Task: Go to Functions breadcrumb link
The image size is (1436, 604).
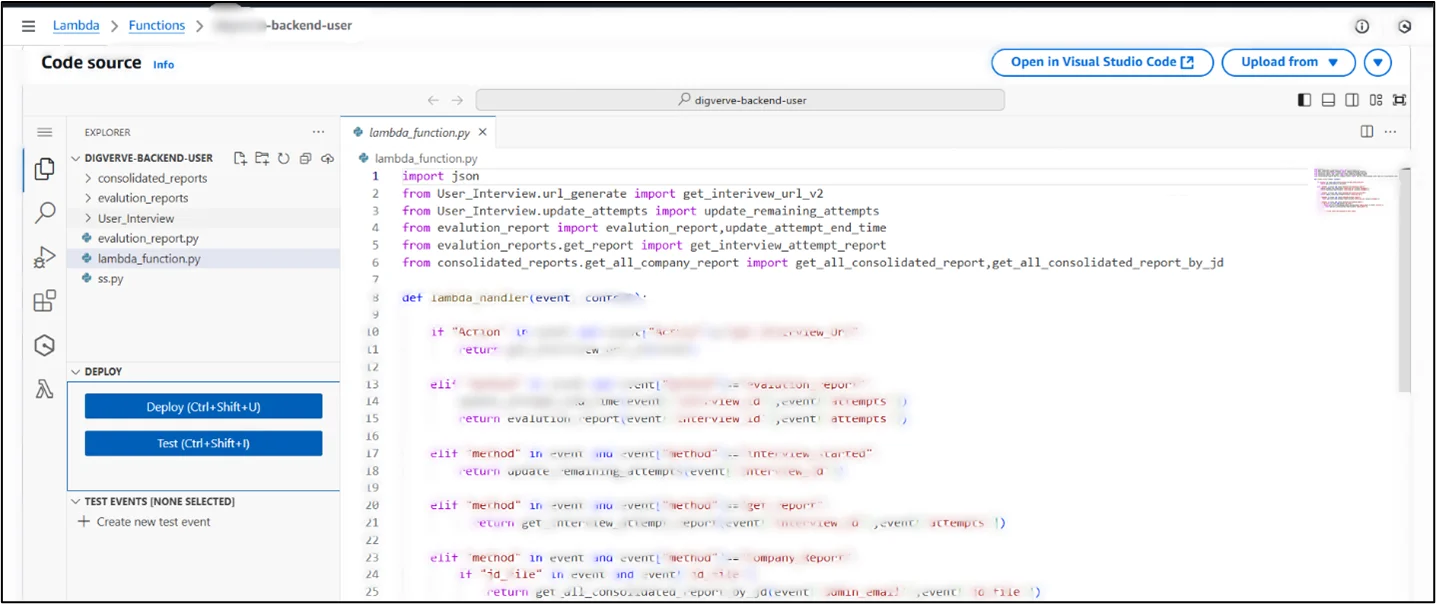Action: click(x=157, y=26)
